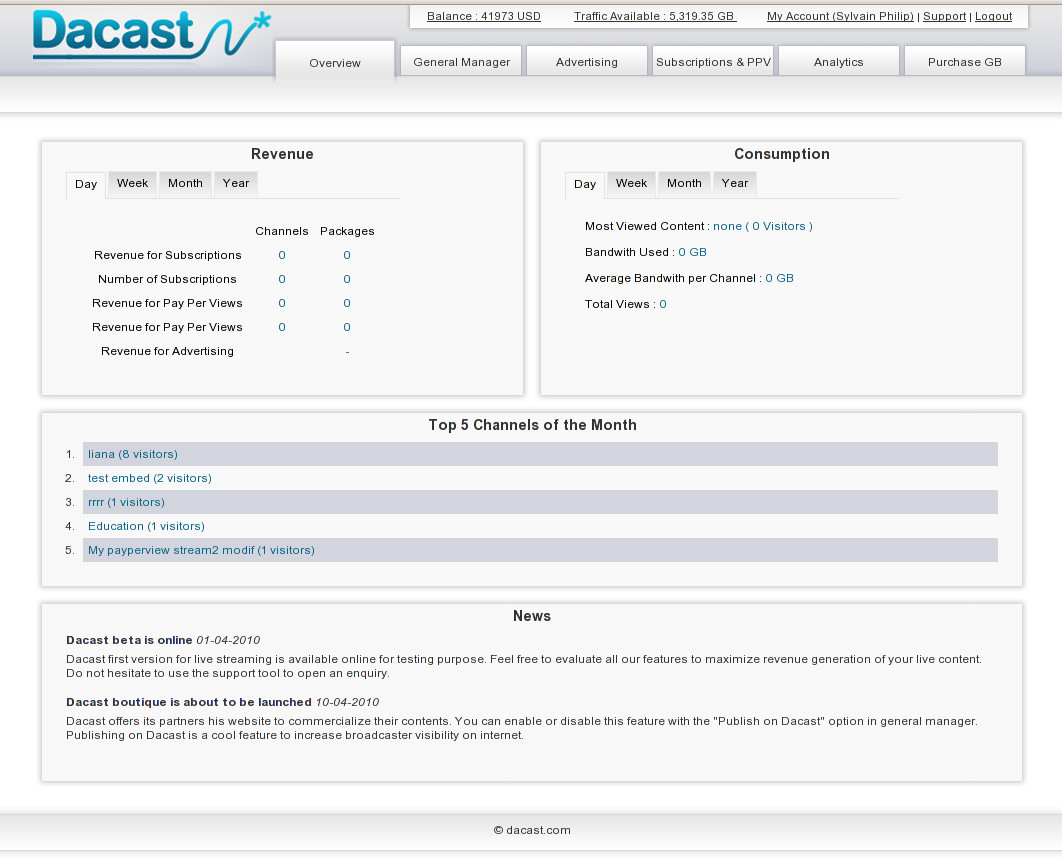Click the Top 5 Channels of the Month heading
This screenshot has width=1062, height=862.
click(532, 425)
